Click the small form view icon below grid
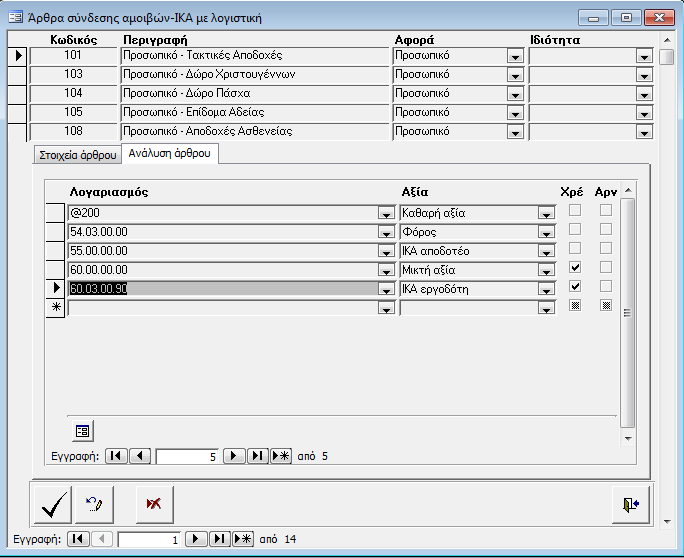This screenshot has height=558, width=684. tap(83, 431)
